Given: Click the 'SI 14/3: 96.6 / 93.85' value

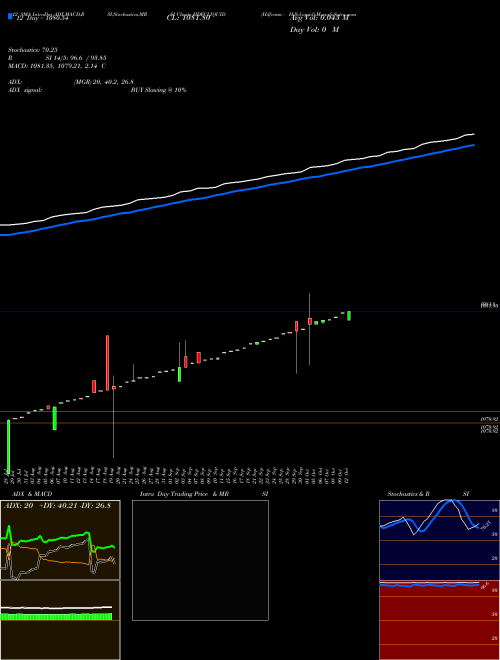Looking at the screenshot, I should (x=76, y=58).
